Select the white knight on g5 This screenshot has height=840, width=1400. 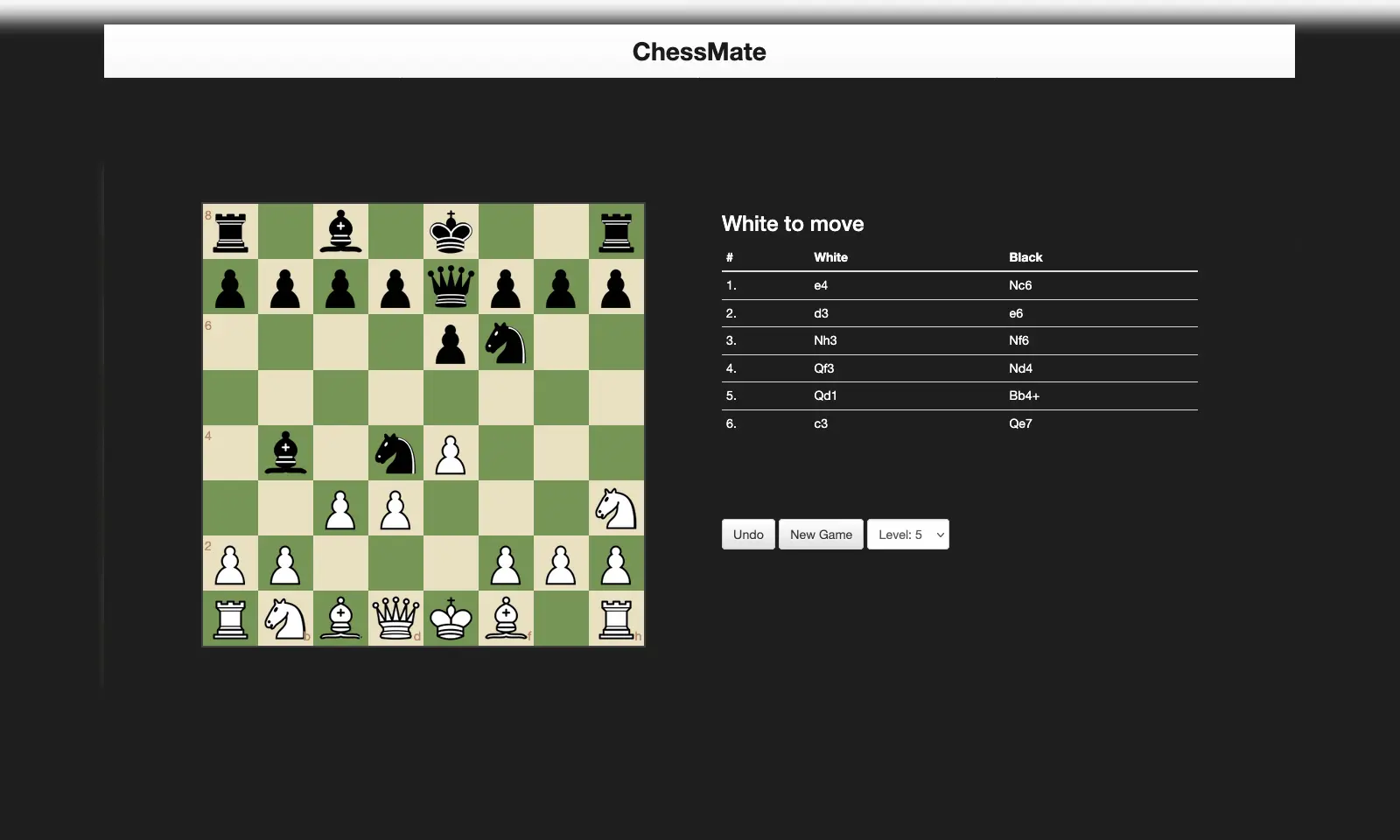tap(615, 508)
